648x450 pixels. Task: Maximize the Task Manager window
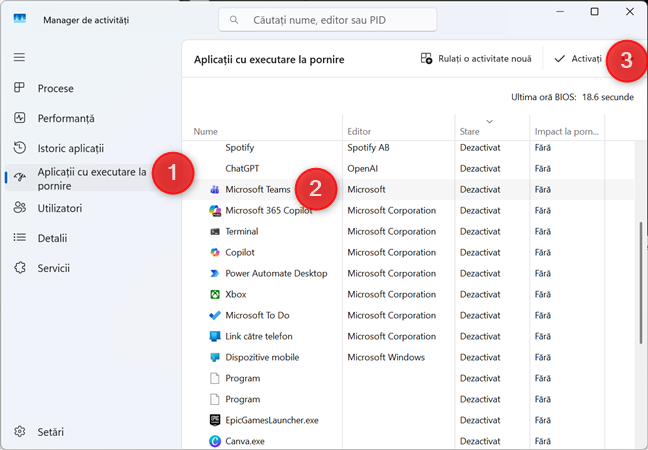(x=594, y=12)
